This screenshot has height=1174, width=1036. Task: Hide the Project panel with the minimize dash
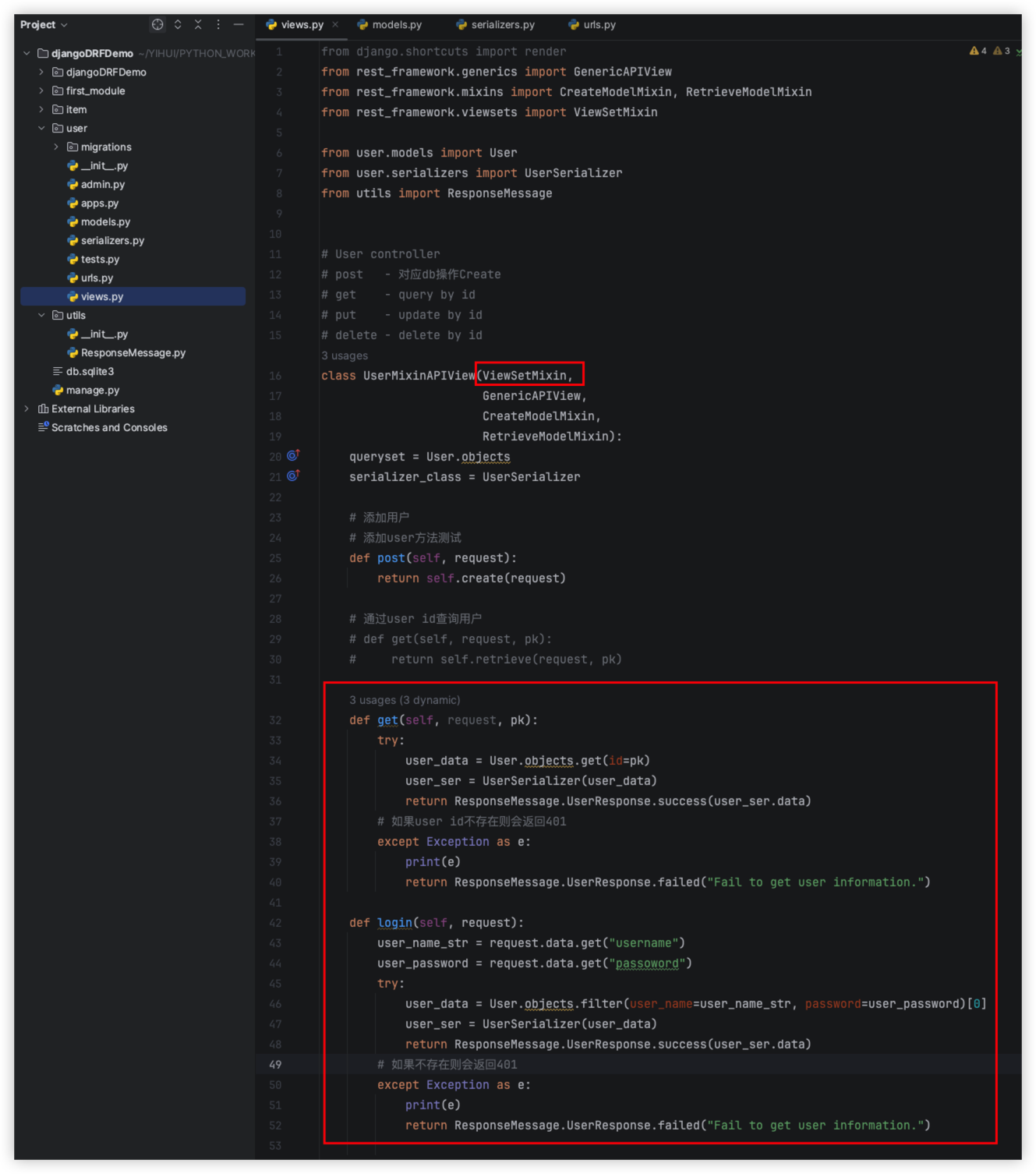click(239, 25)
